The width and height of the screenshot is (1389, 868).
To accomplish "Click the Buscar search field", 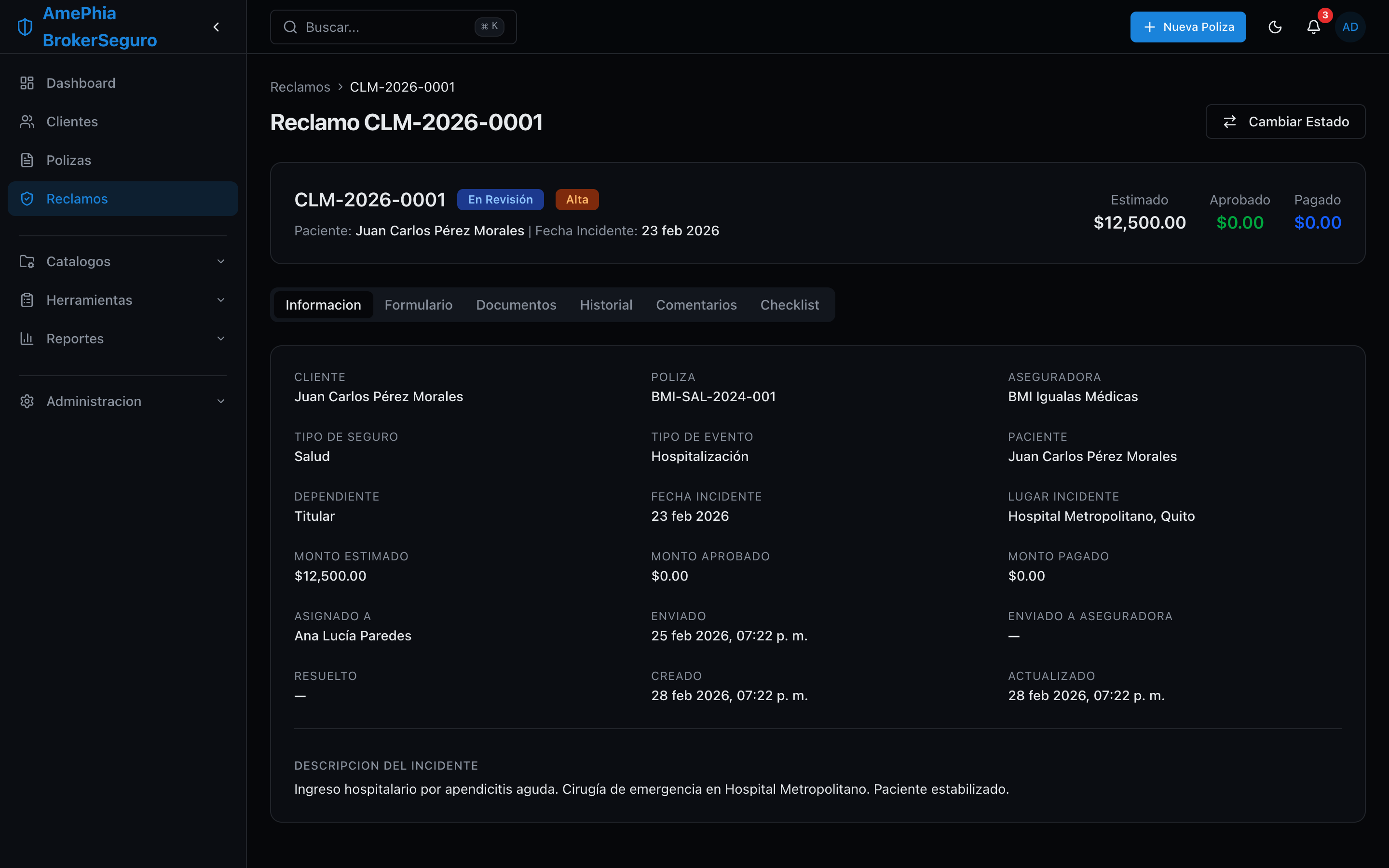I will tap(393, 27).
